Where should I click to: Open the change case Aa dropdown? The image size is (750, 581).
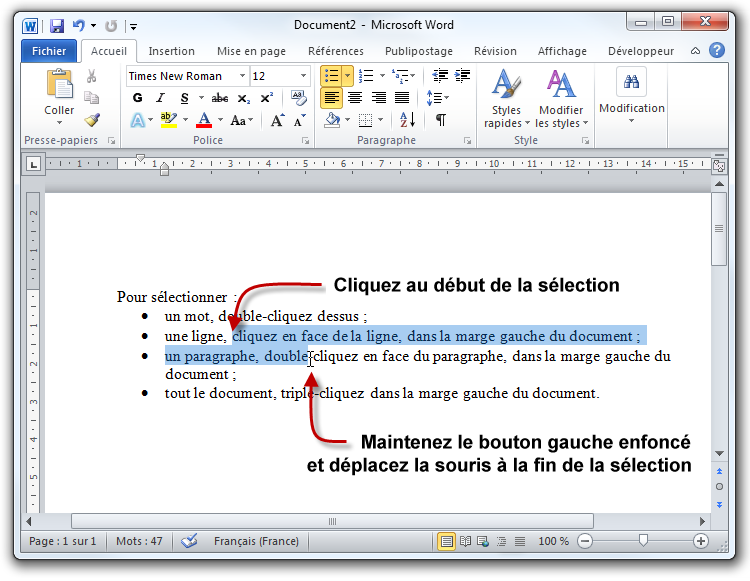242,120
